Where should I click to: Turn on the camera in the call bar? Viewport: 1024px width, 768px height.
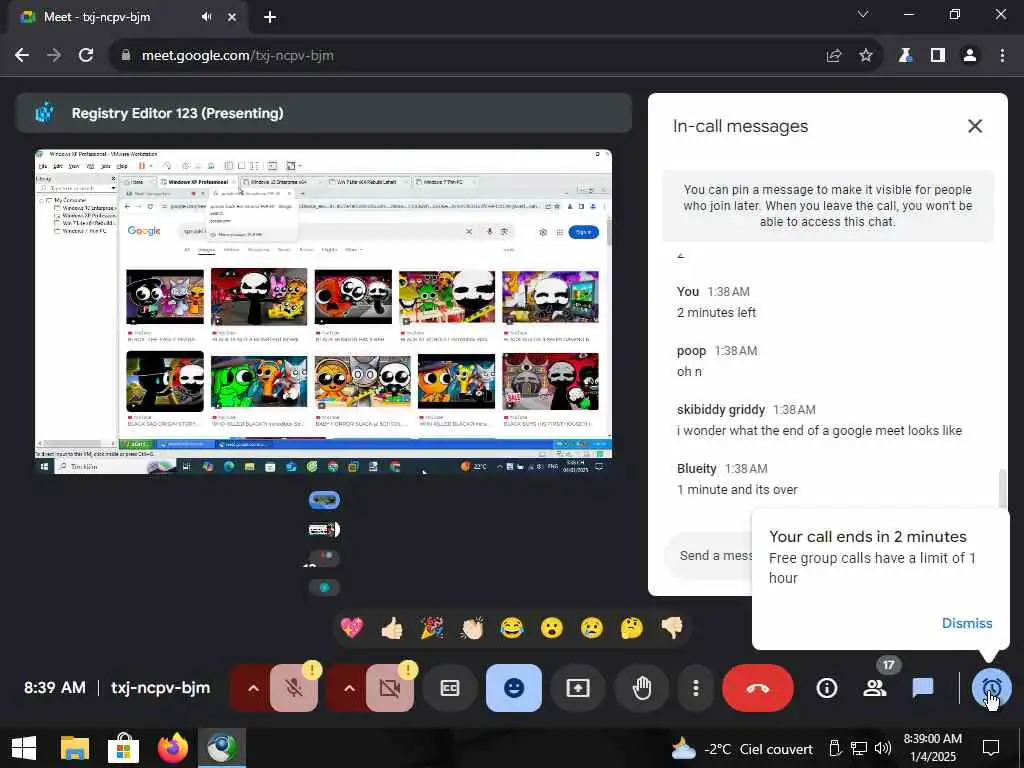click(x=390, y=688)
